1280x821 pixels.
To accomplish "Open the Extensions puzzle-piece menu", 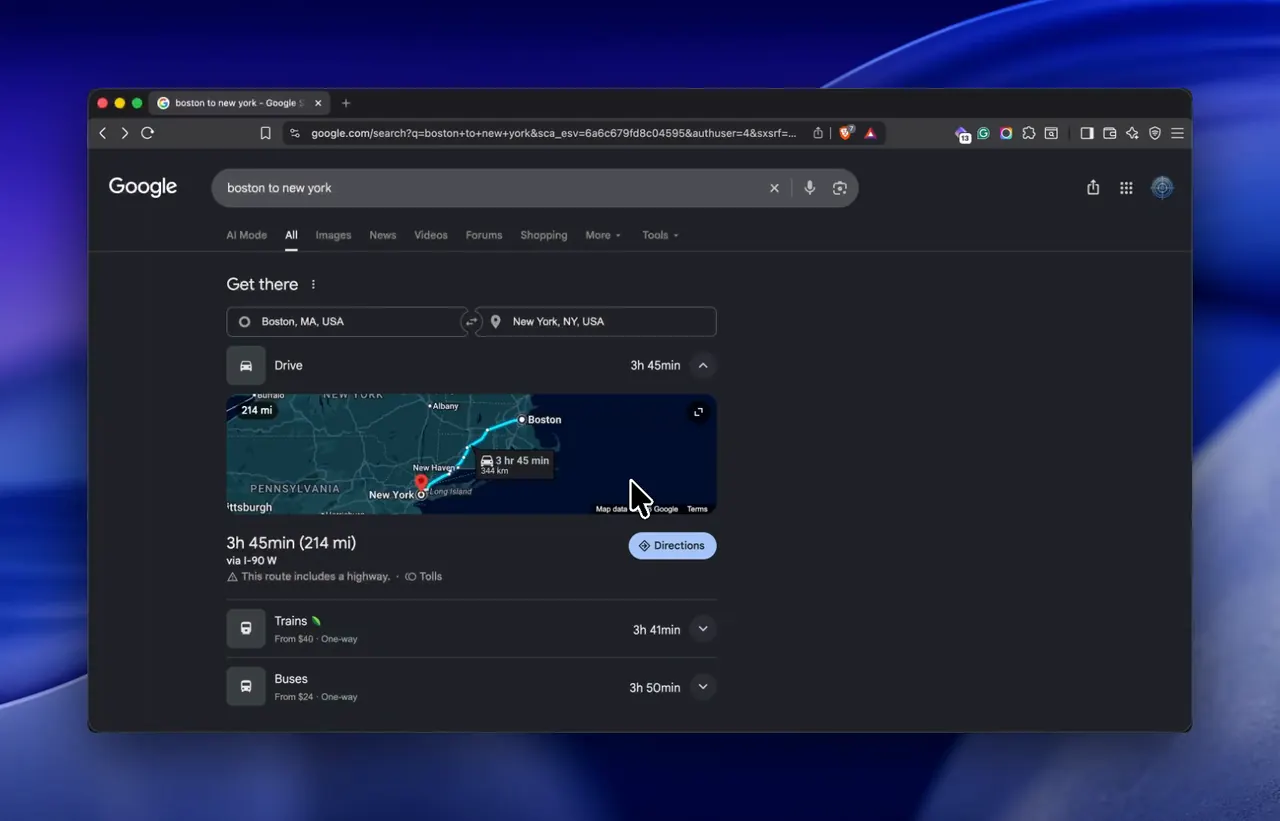I will coord(1029,133).
